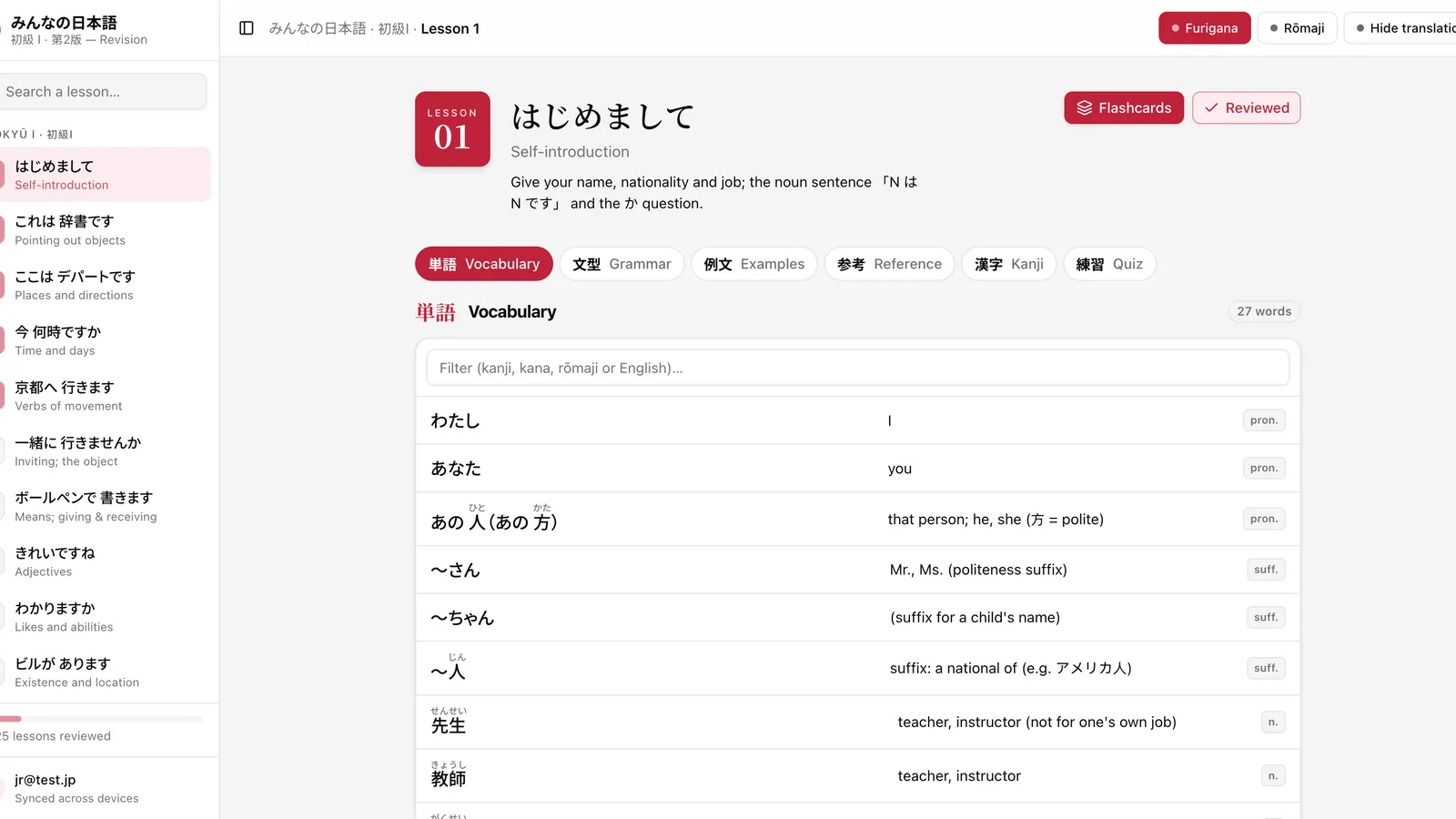
Task: Click the ～ちゃん suffix entry
Action: [462, 618]
